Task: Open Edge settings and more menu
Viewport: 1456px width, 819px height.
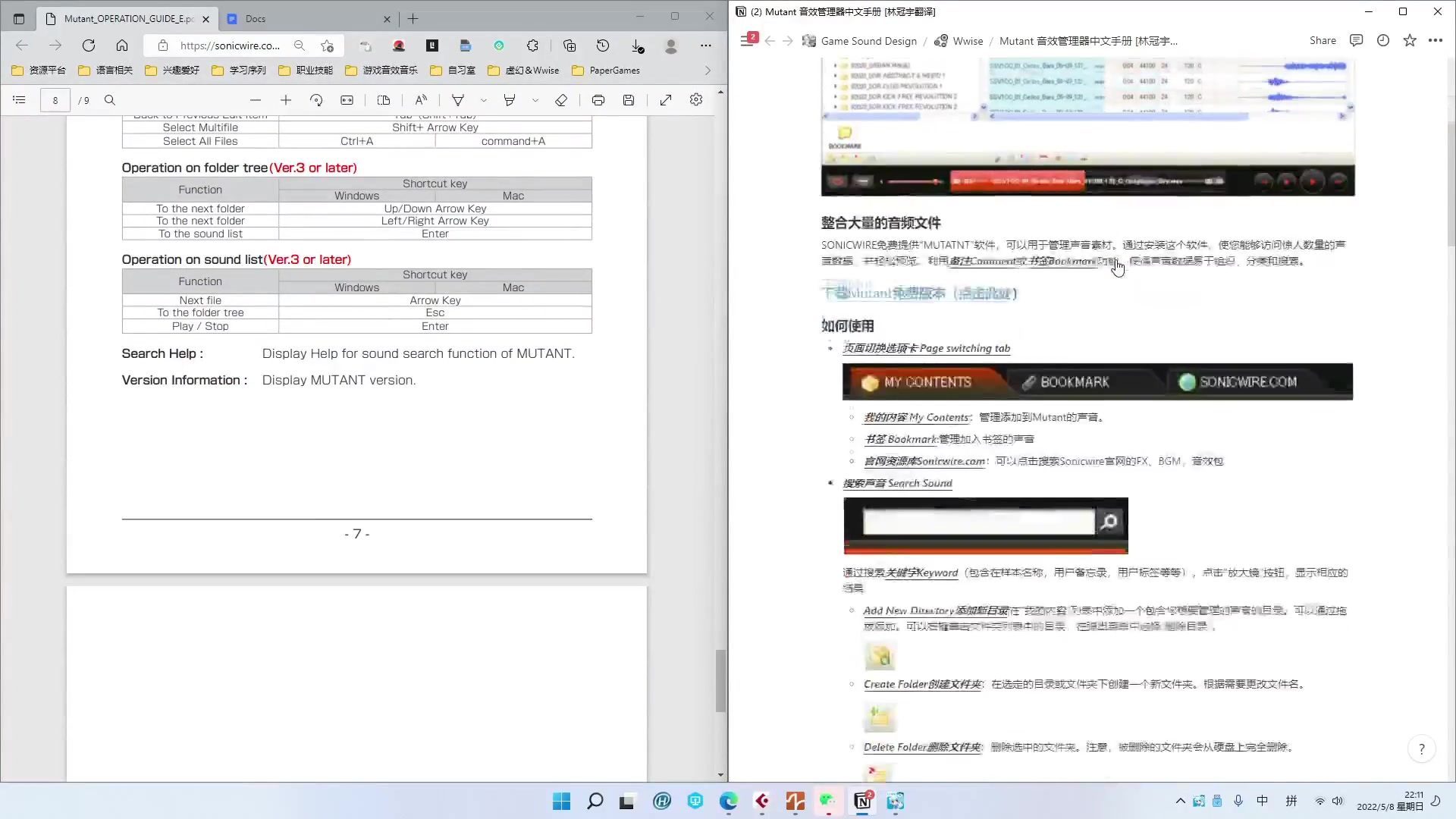Action: [x=706, y=45]
